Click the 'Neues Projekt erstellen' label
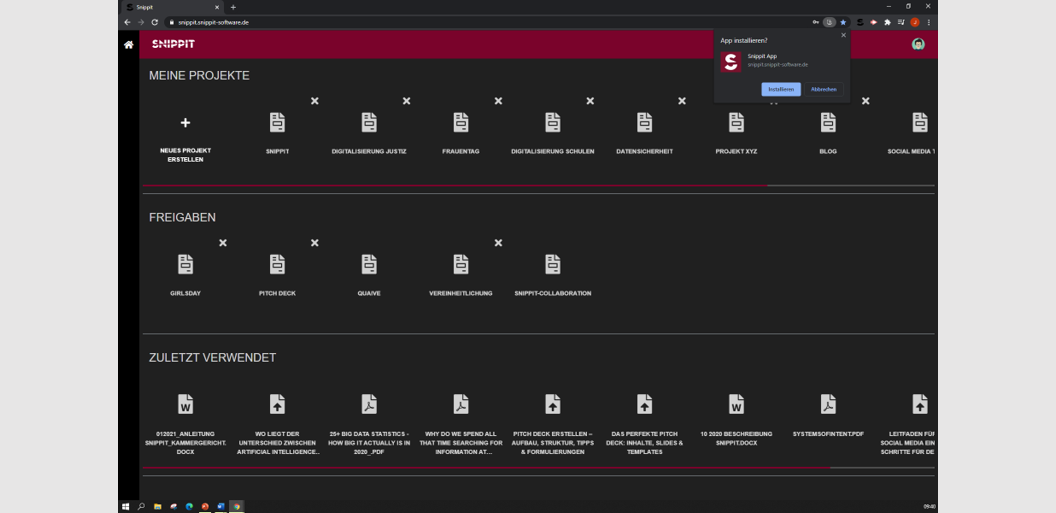 coord(185,156)
